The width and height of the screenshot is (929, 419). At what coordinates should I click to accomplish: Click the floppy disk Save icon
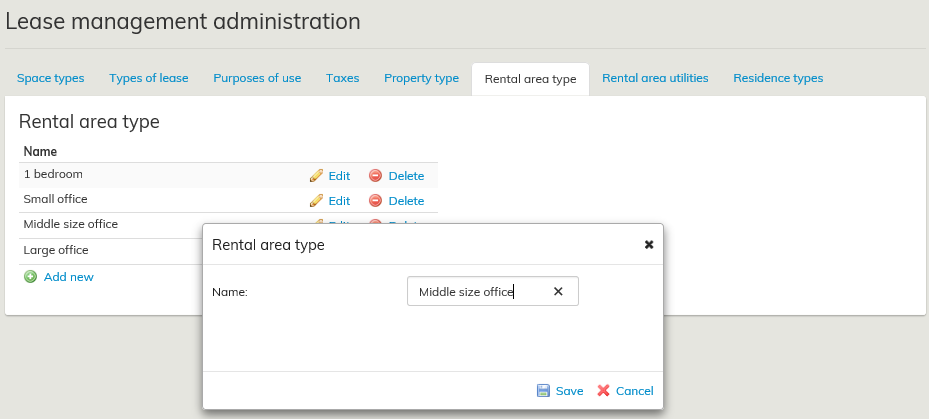[543, 391]
